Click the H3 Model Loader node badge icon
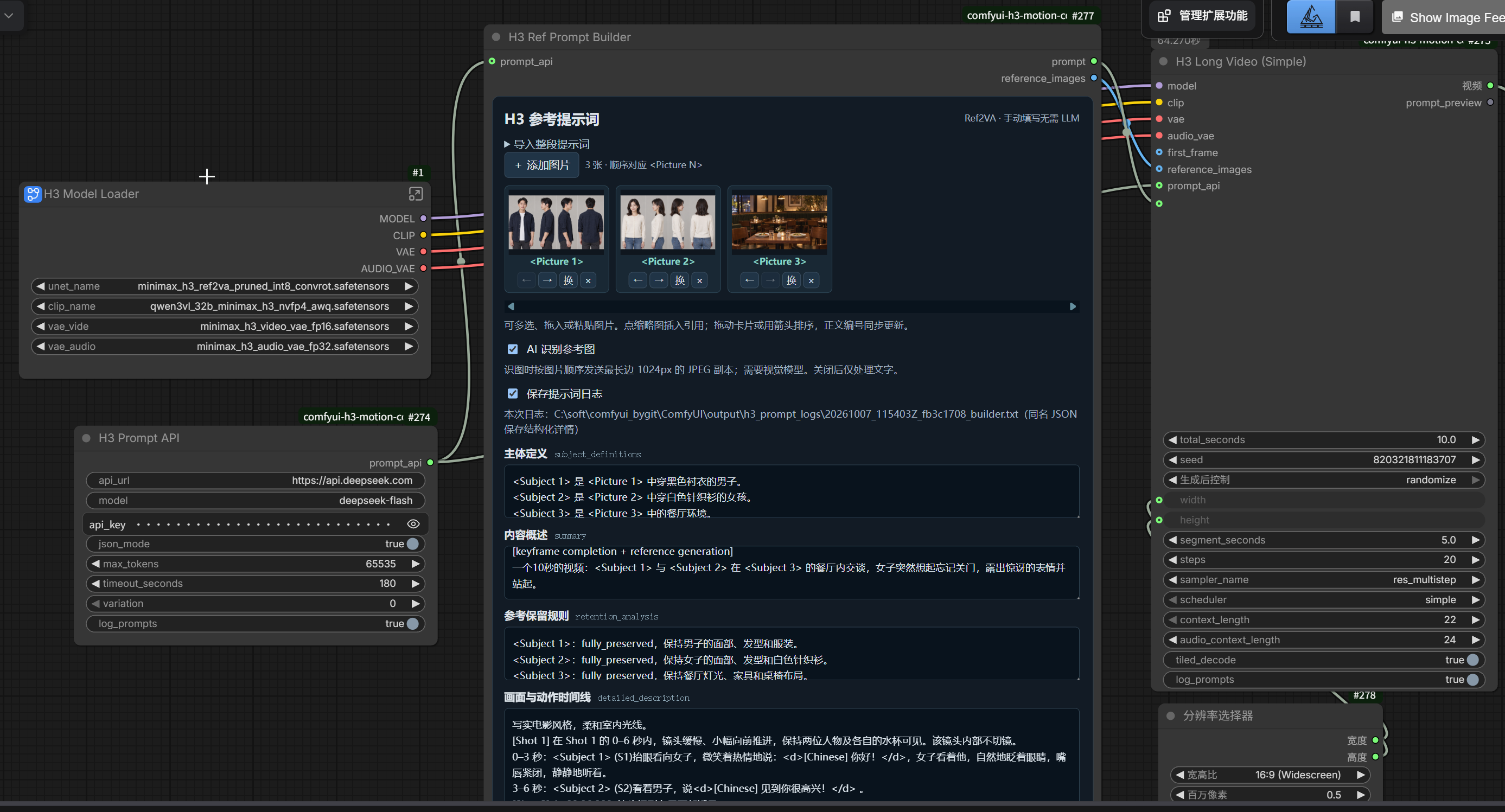This screenshot has width=1505, height=812. coord(33,194)
